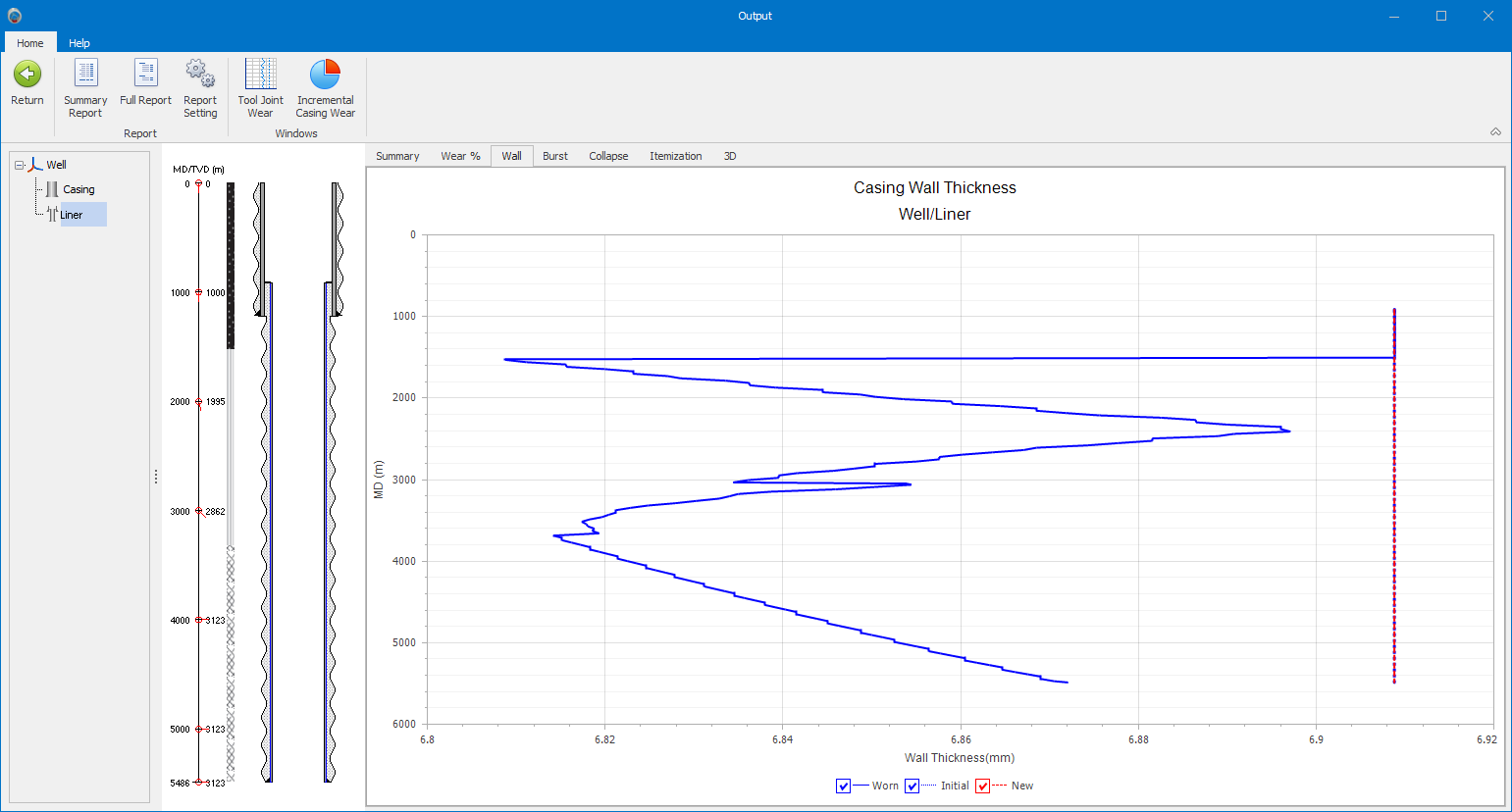Switch to the Wear % tab

pos(460,156)
